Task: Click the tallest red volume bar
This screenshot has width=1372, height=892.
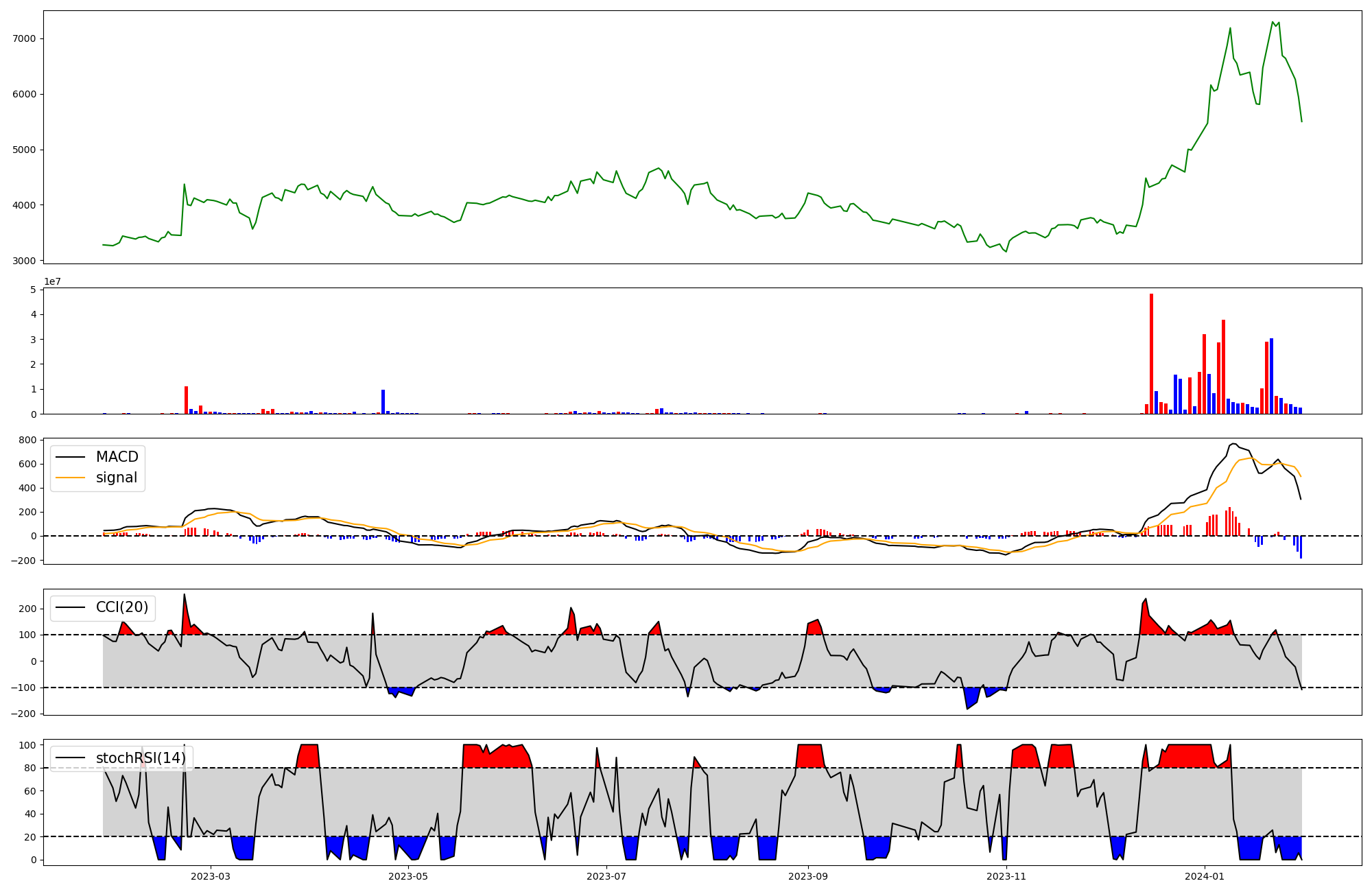Action: pyautogui.click(x=1151, y=354)
